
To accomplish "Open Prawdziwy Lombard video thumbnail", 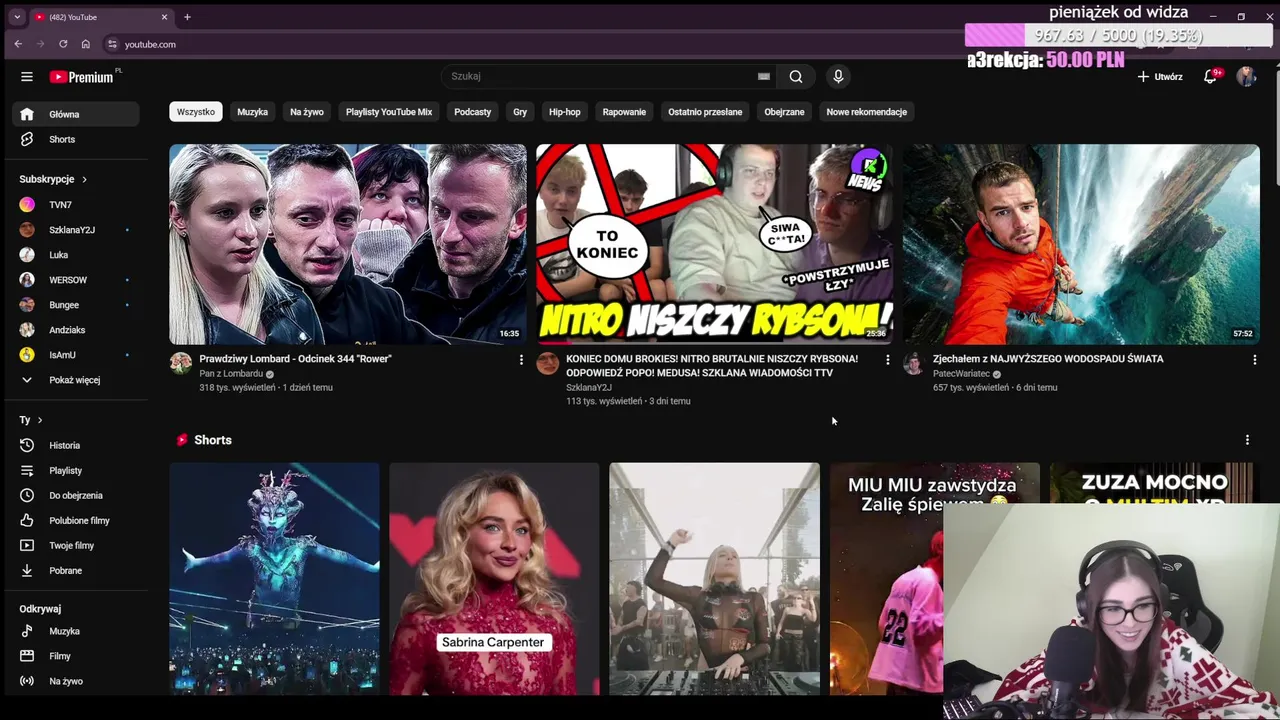I will (348, 244).
